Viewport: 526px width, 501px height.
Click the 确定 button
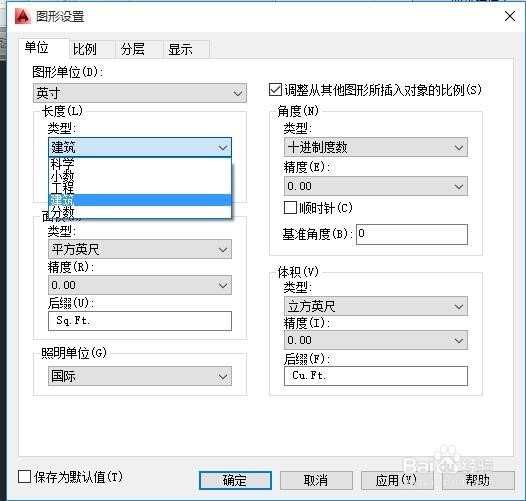[x=235, y=480]
